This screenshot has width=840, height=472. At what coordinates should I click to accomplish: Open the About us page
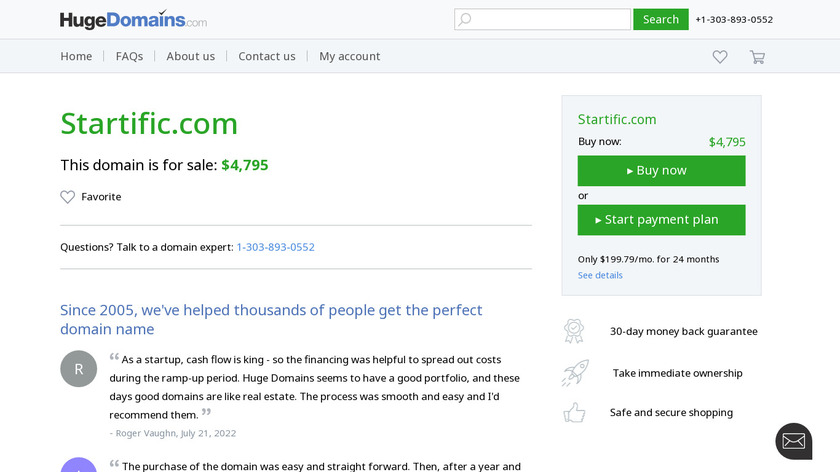point(190,57)
